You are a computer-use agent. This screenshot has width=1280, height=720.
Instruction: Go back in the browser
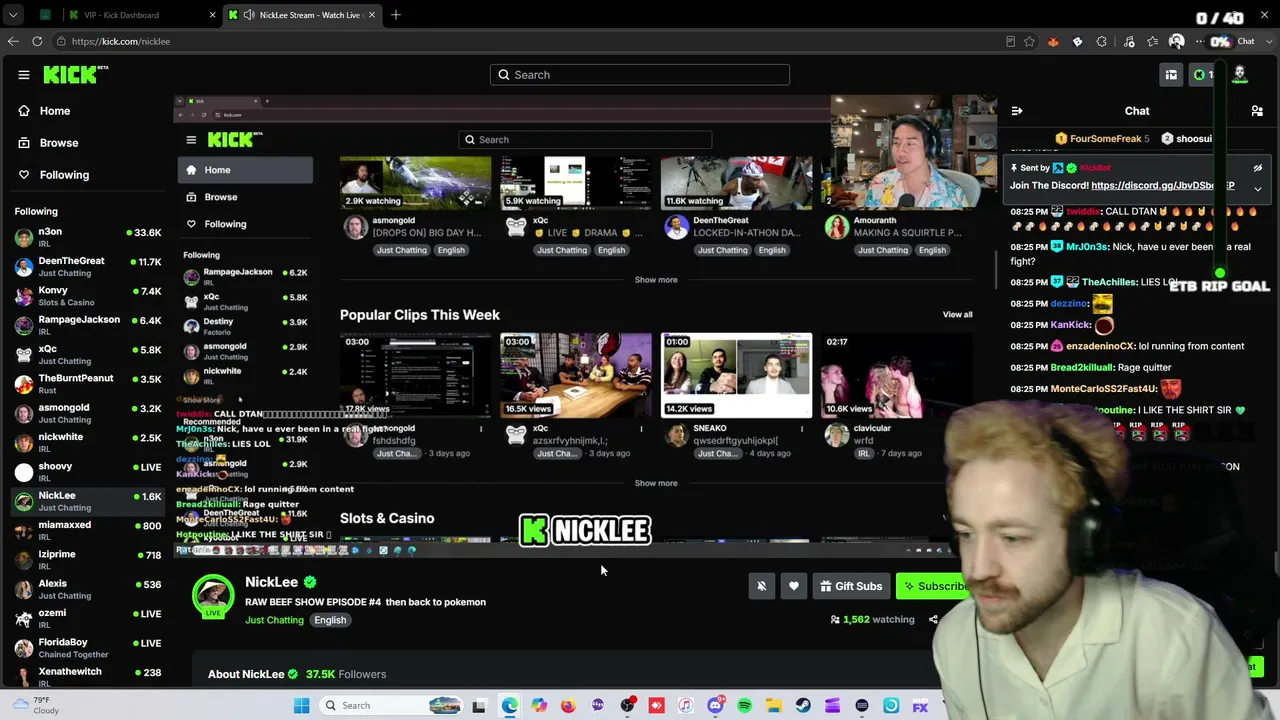coord(13,41)
